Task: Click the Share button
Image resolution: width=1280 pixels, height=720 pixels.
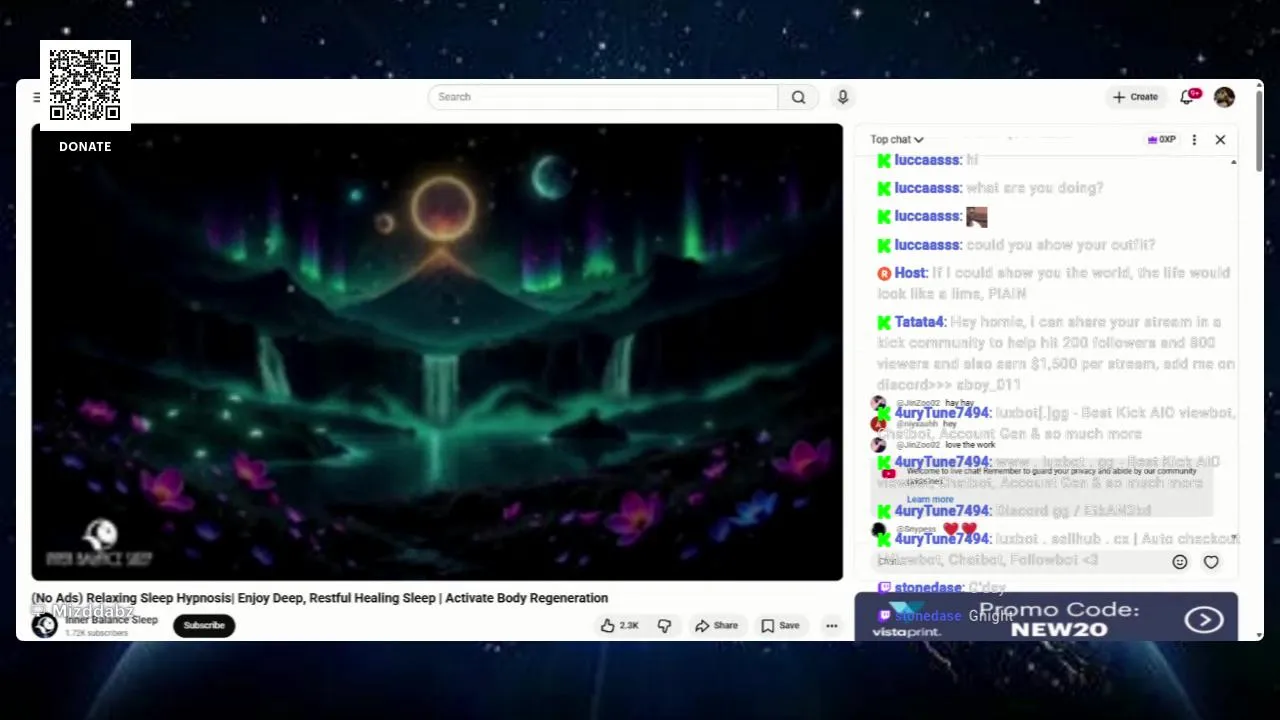Action: [716, 626]
